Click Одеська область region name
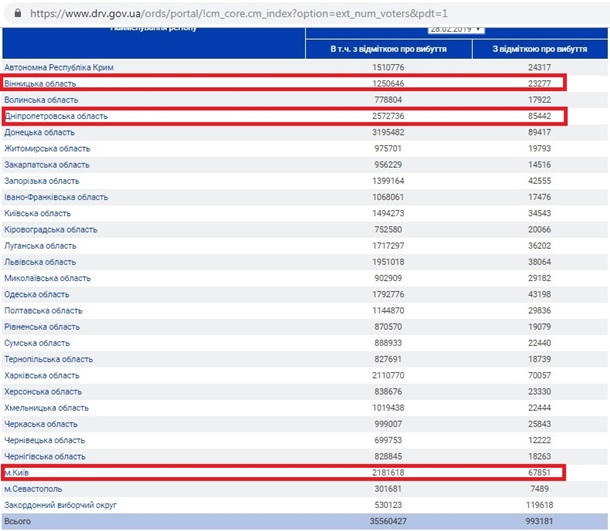This screenshot has height=531, width=610. (x=36, y=294)
